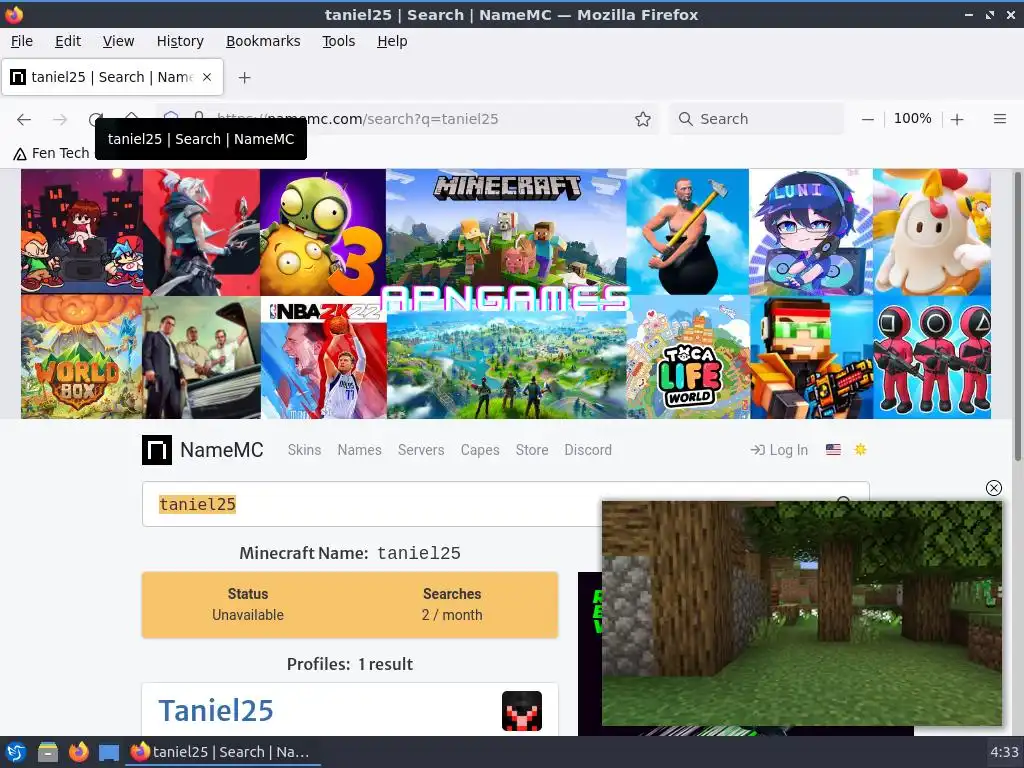Open the file manager from the taskbar
This screenshot has height=768, width=1024.
[47, 752]
